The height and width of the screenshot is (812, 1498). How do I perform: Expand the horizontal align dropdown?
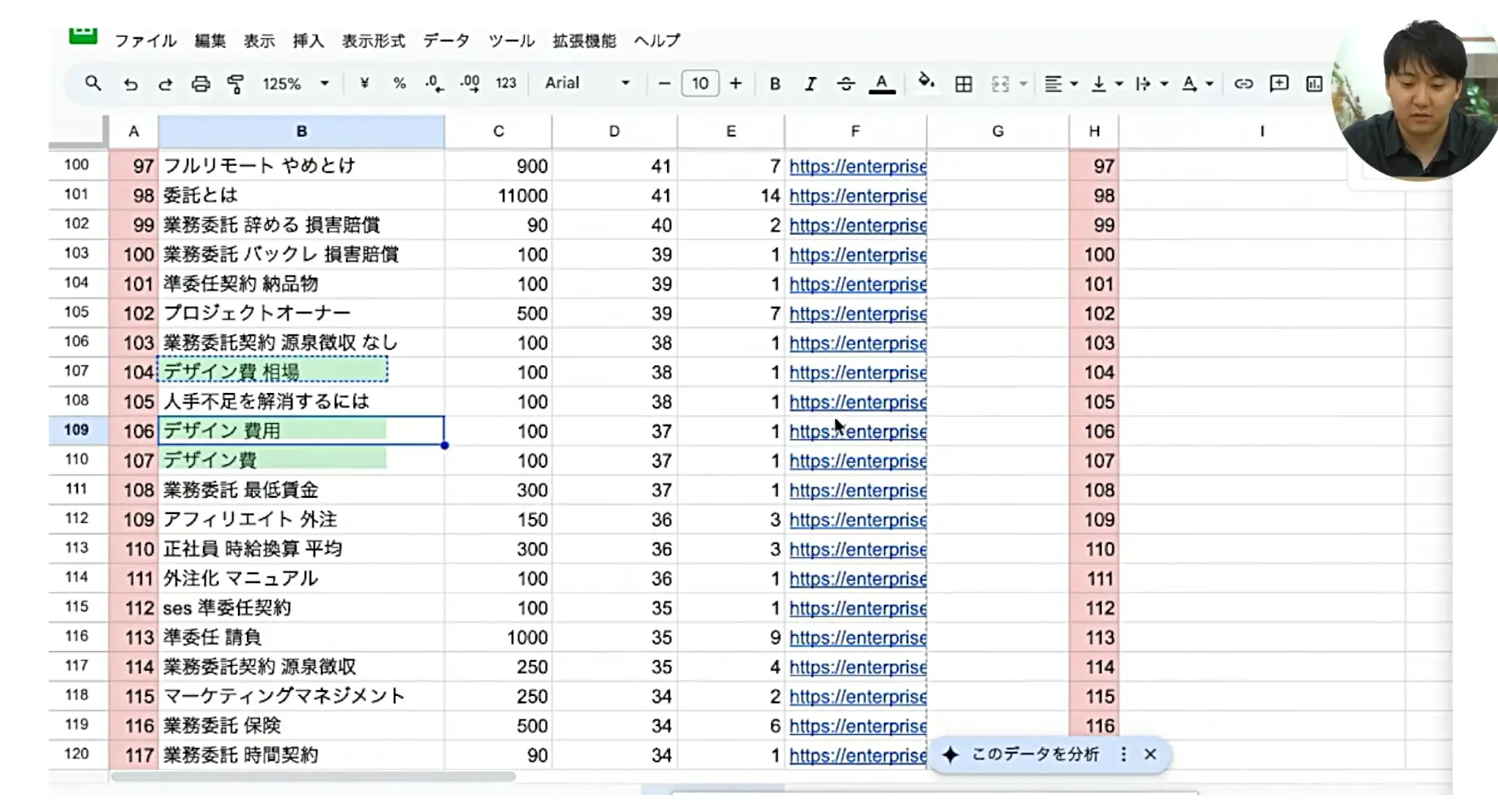(1060, 84)
